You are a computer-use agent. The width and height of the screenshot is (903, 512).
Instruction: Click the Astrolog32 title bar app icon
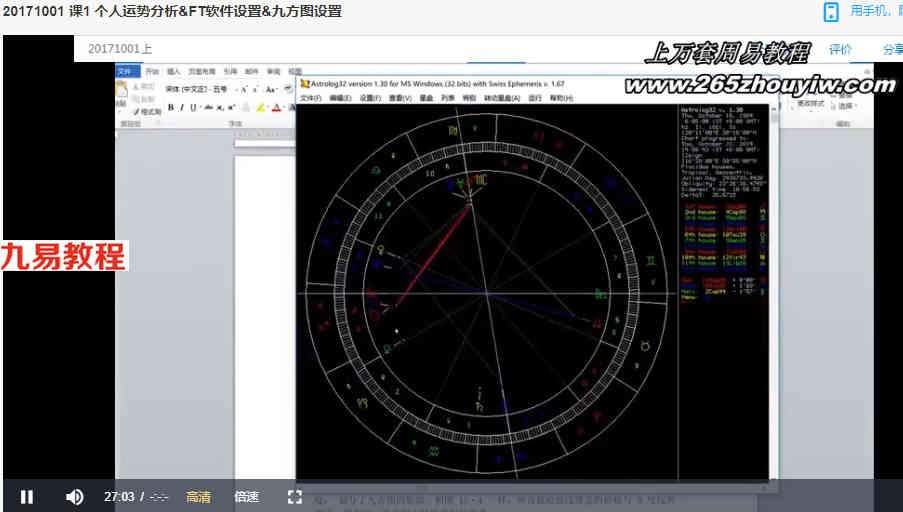click(305, 84)
